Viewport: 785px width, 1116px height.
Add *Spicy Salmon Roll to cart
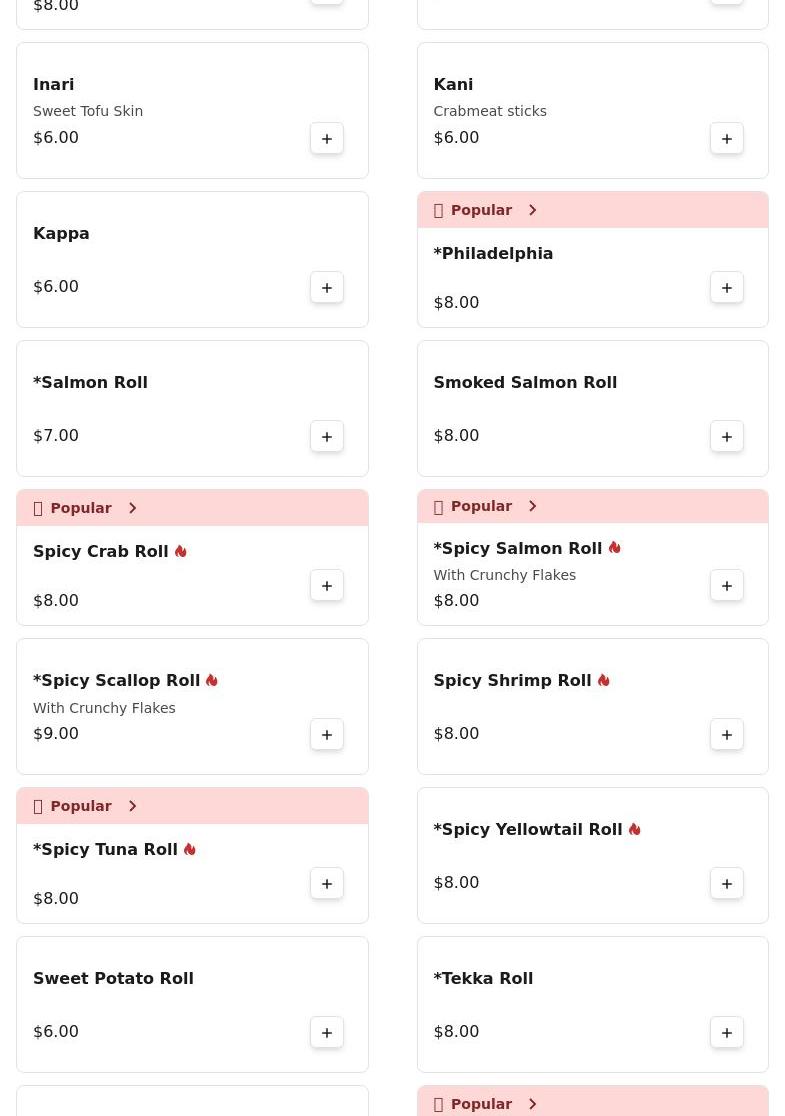(x=727, y=586)
